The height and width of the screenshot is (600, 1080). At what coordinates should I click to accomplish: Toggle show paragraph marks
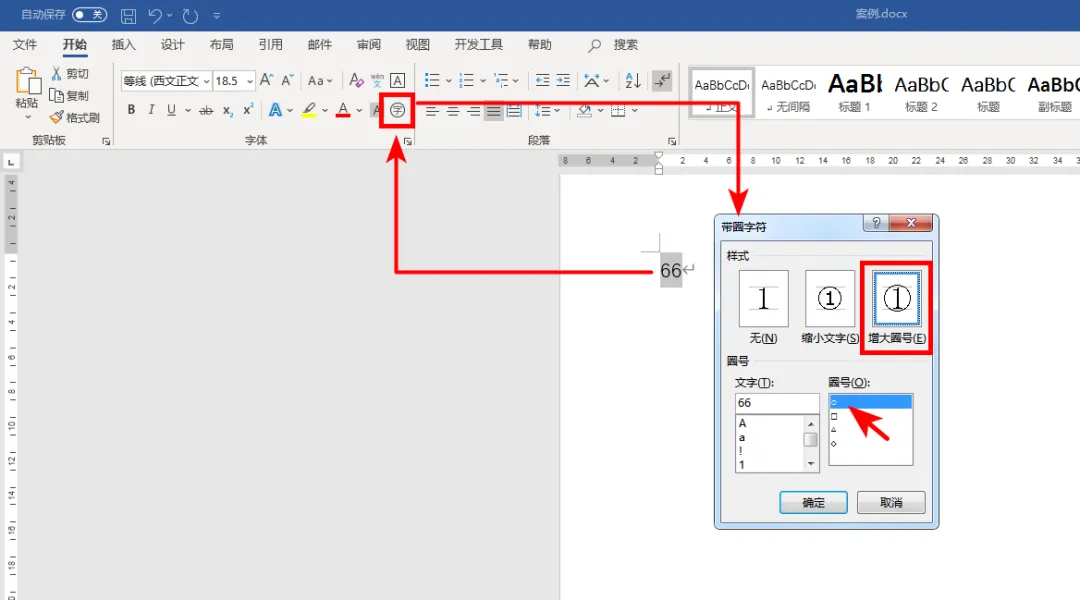click(x=662, y=81)
